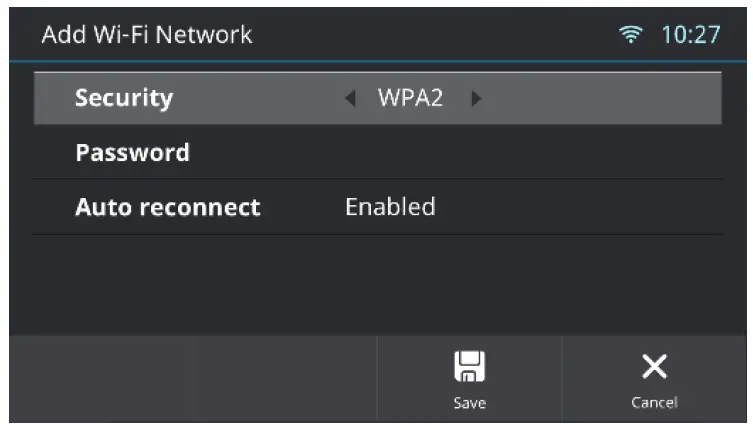Highlight the Security label
The width and height of the screenshot is (753, 430).
[124, 98]
